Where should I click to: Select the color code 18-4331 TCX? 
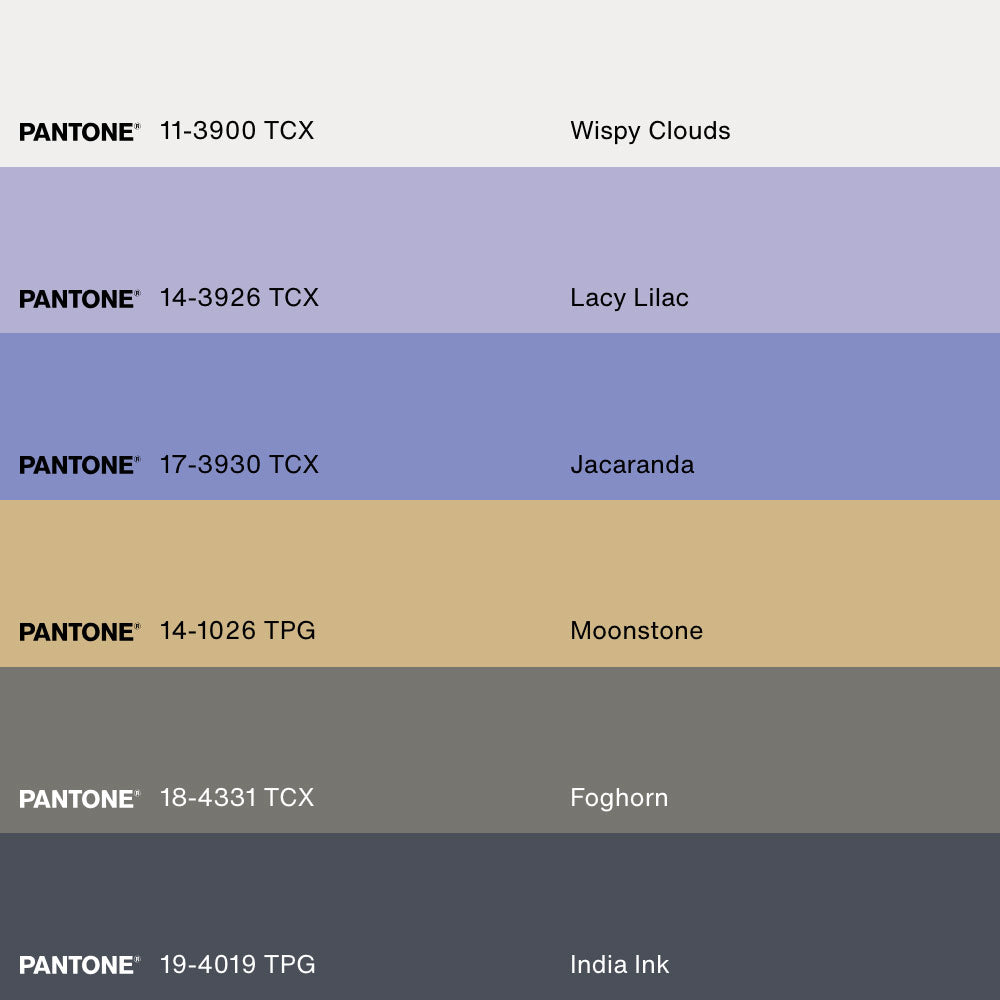click(237, 798)
